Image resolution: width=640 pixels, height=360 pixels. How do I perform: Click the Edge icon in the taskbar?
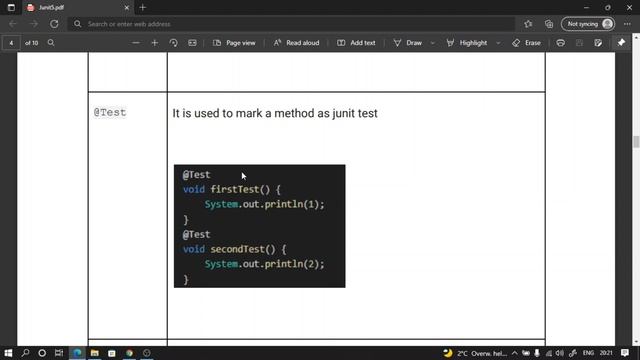click(77, 353)
